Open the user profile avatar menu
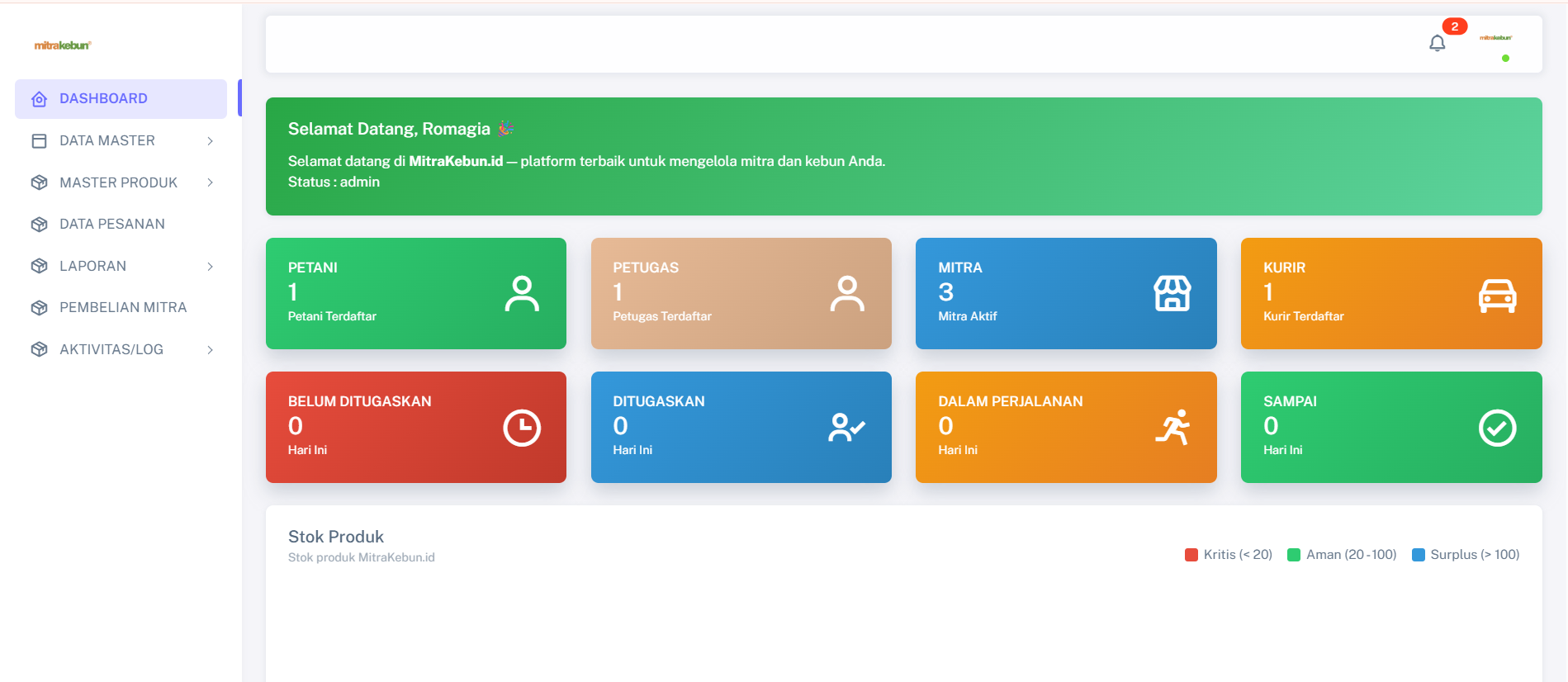Image resolution: width=1568 pixels, height=682 pixels. point(1495,38)
